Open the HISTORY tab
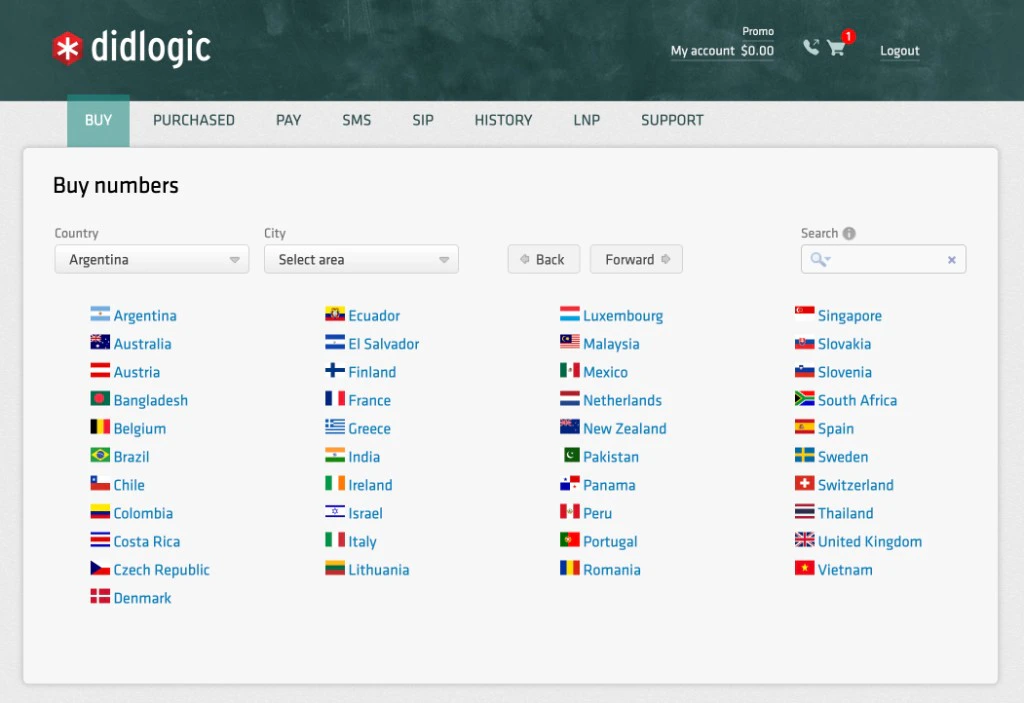The height and width of the screenshot is (703, 1024). click(x=503, y=120)
